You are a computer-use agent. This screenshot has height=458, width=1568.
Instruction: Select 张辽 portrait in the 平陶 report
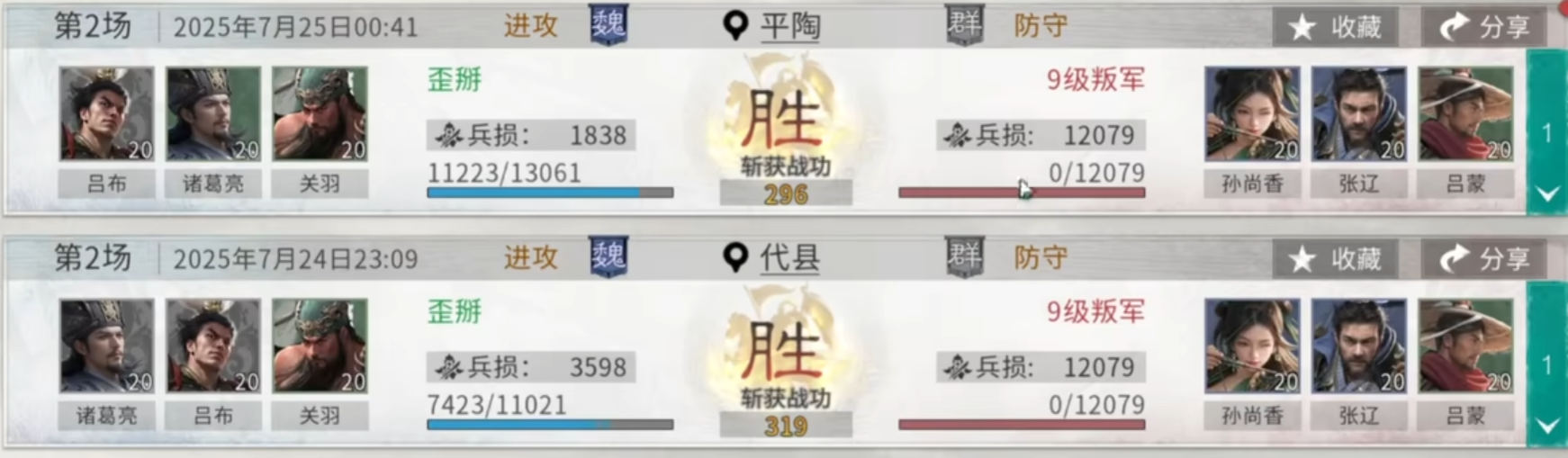click(1359, 114)
